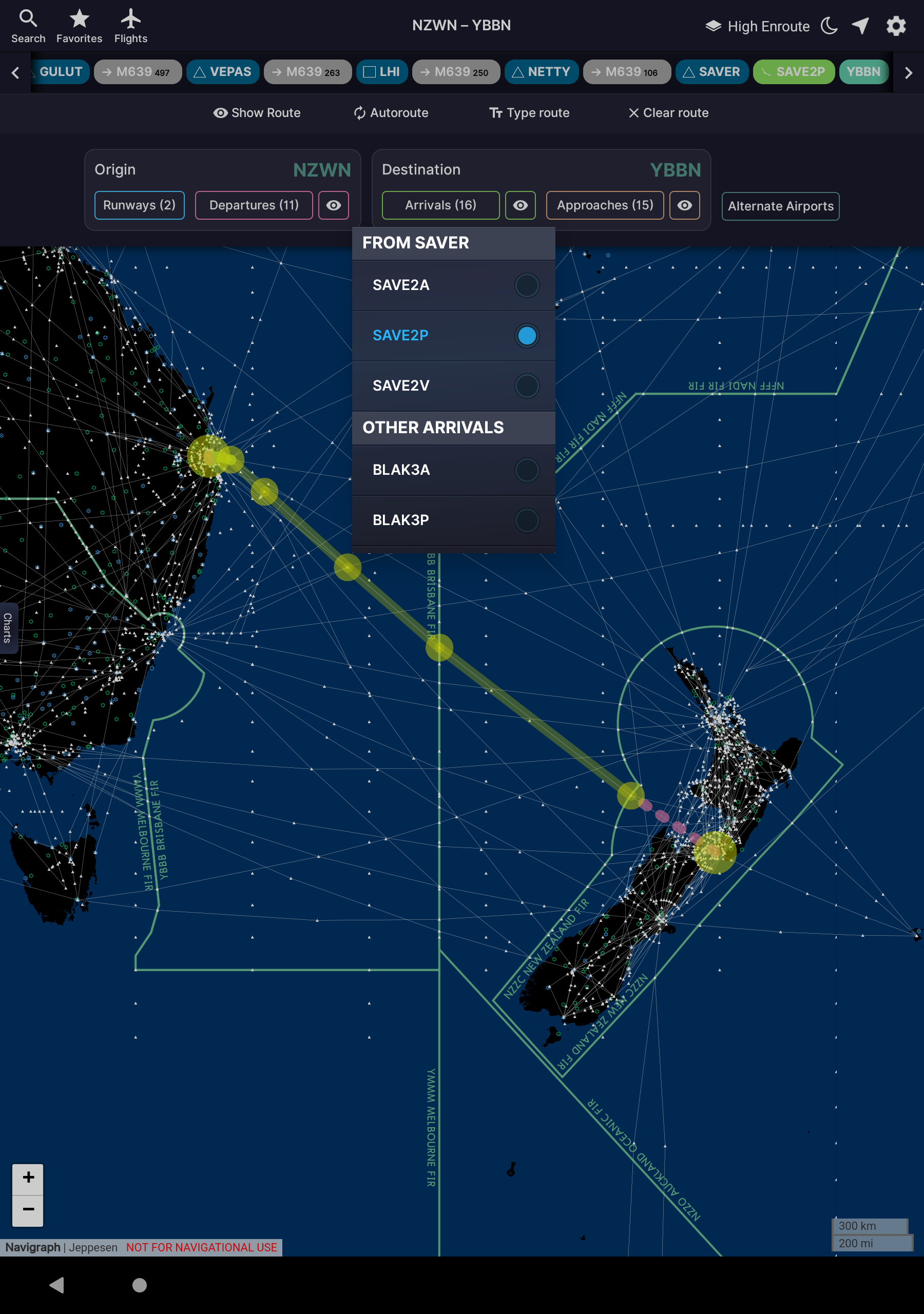Select the M639 497 airway chip
924x1314 pixels.
click(138, 72)
